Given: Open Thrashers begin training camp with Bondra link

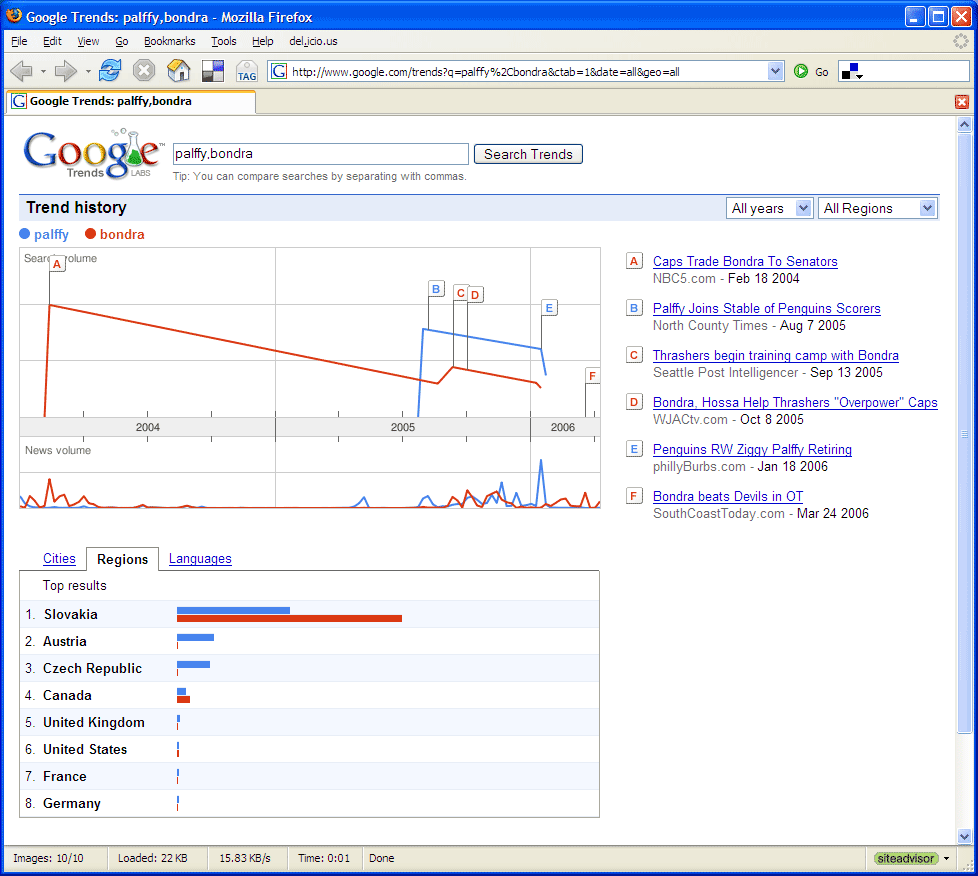Looking at the screenshot, I should click(x=775, y=355).
